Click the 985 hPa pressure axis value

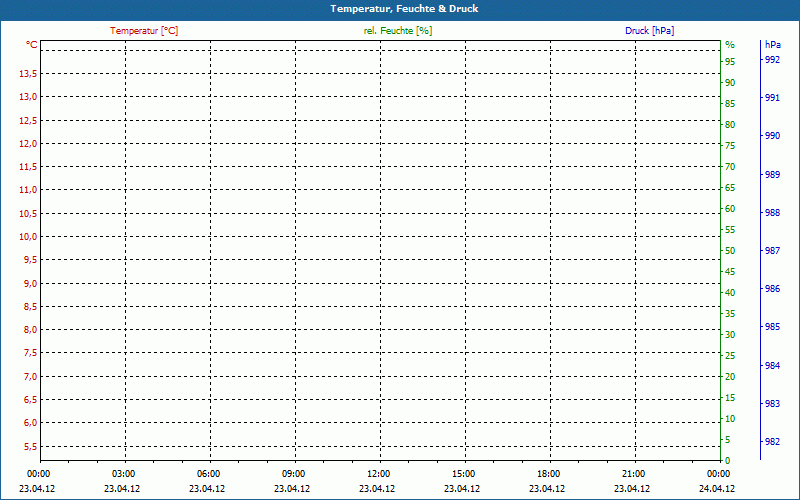772,327
